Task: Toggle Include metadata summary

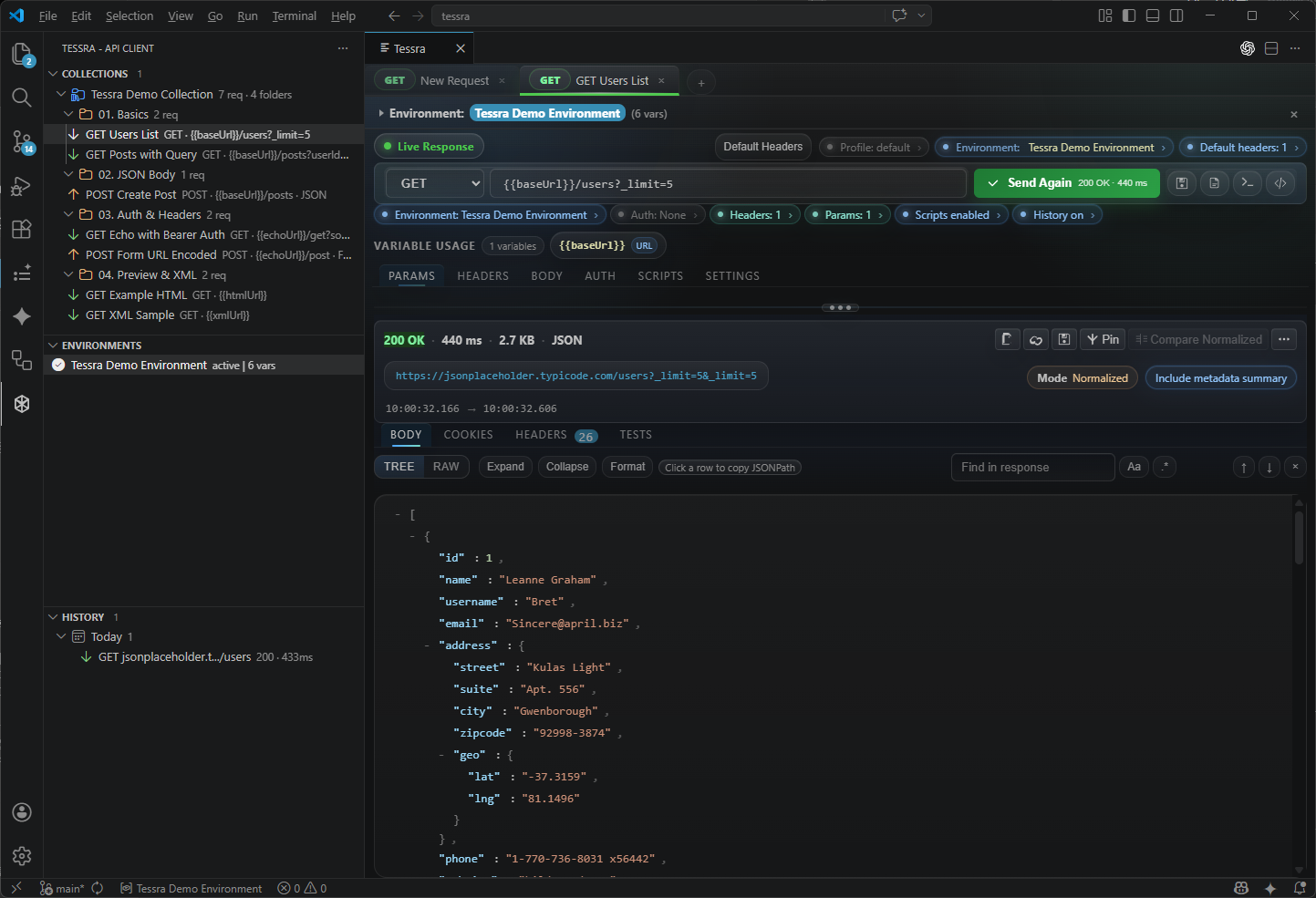Action: (1220, 378)
